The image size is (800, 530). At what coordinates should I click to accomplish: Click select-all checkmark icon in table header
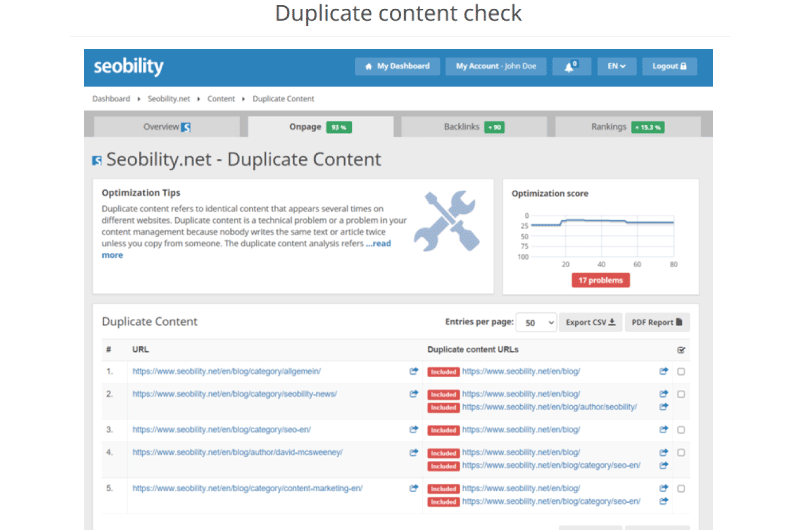click(681, 350)
